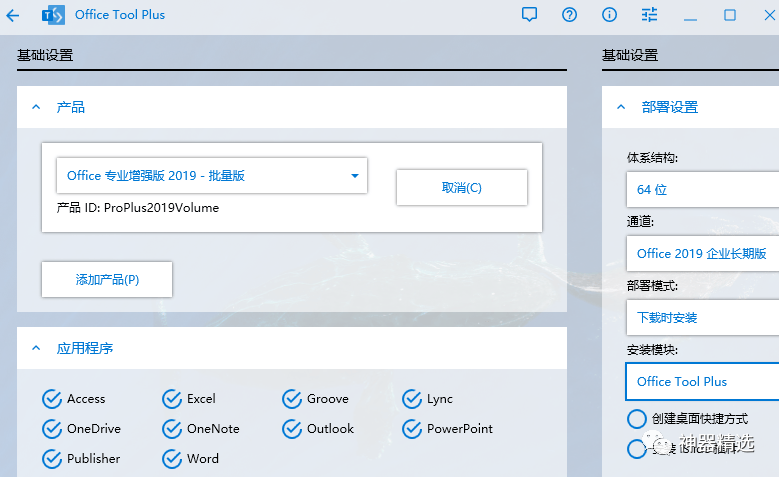Click the 添加产品(P) button
The width and height of the screenshot is (779, 477).
click(107, 279)
